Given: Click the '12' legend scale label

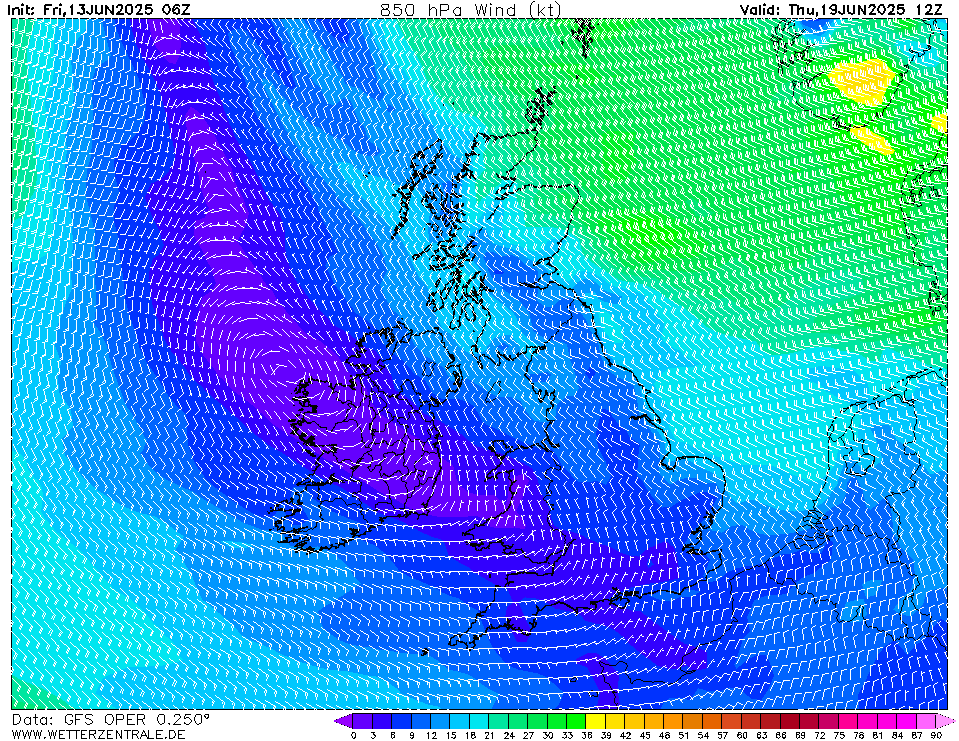Looking at the screenshot, I should (x=431, y=735).
